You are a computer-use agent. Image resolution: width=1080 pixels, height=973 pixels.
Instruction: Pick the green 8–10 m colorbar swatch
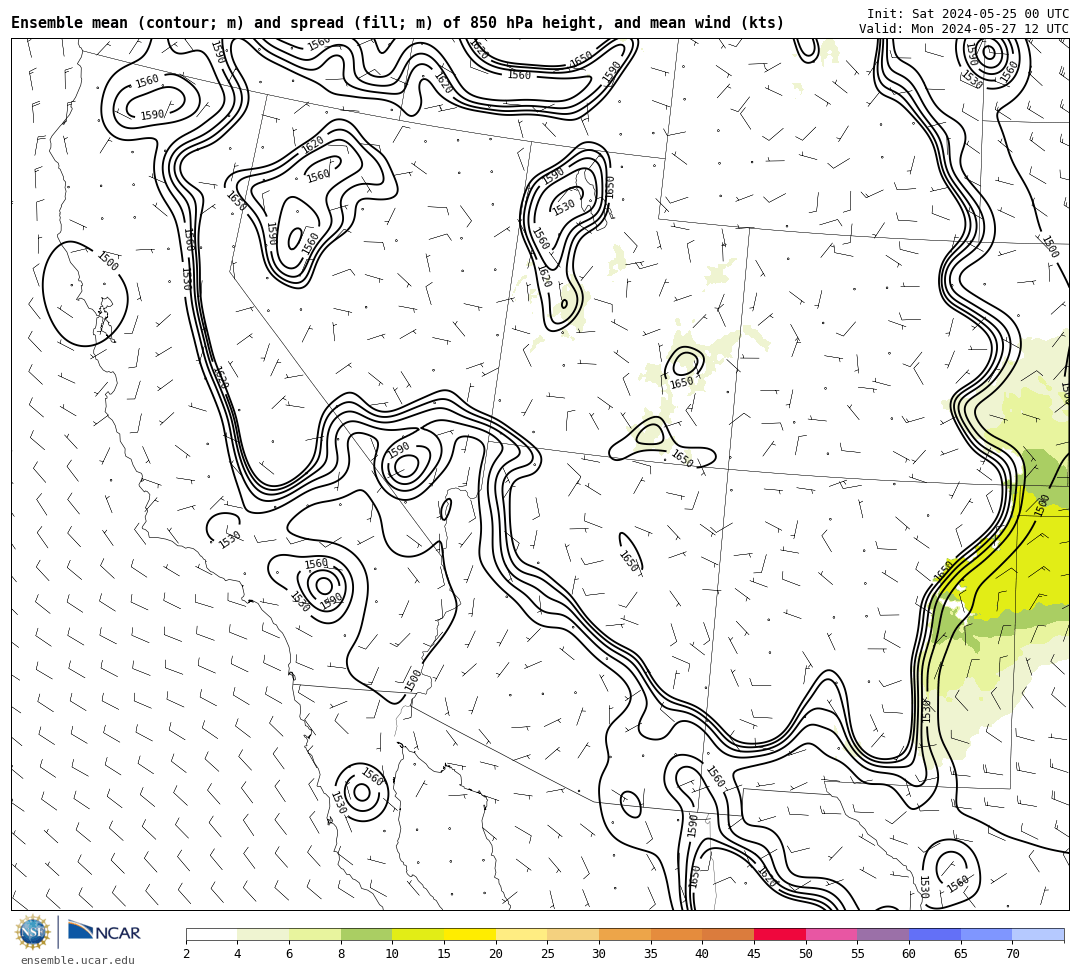coord(366,934)
